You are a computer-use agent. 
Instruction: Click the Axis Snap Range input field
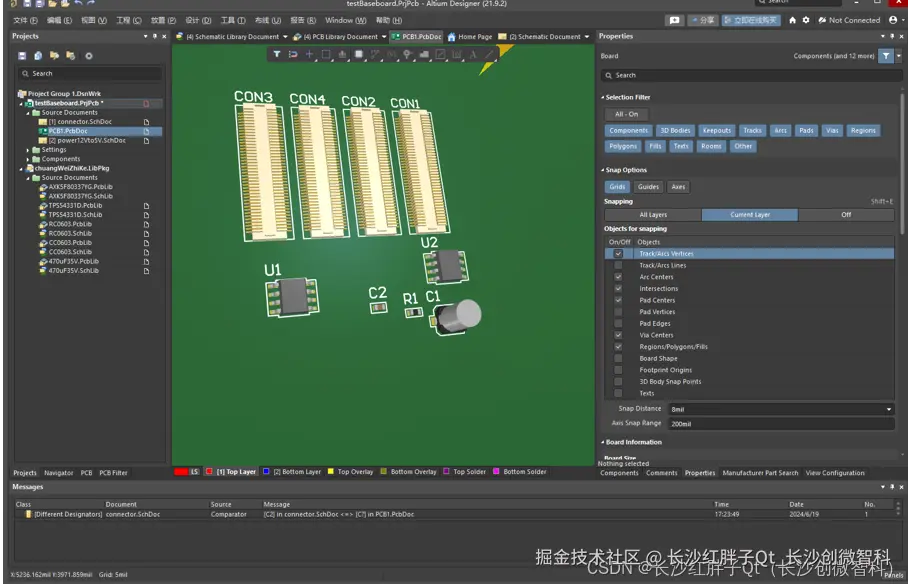click(x=780, y=424)
